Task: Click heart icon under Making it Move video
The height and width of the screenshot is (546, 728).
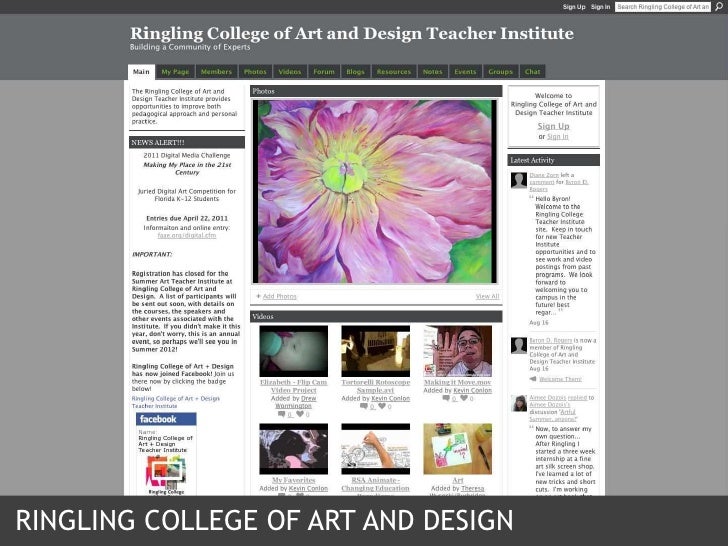Action: [x=464, y=398]
